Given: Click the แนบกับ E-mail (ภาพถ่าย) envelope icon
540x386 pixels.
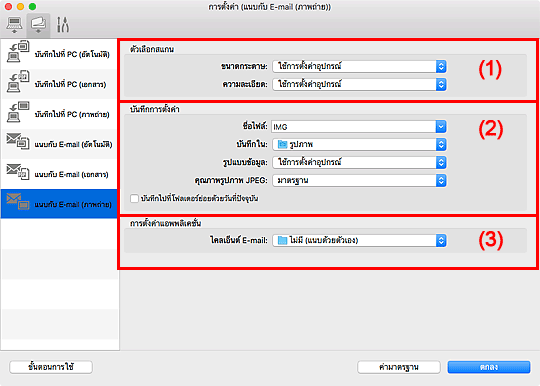Looking at the screenshot, I should (x=18, y=201).
